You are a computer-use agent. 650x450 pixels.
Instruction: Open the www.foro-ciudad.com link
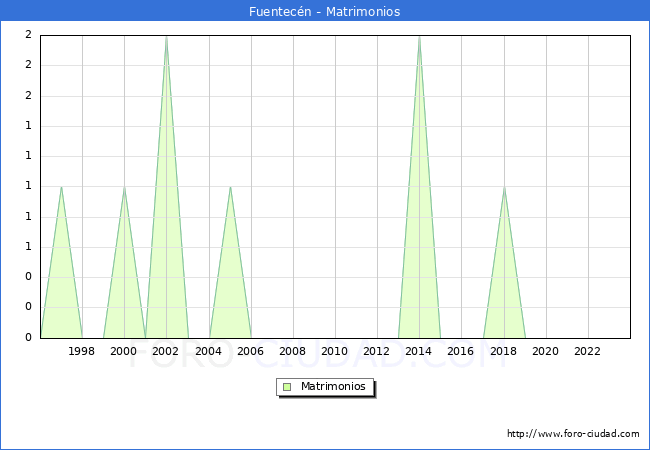pyautogui.click(x=573, y=434)
